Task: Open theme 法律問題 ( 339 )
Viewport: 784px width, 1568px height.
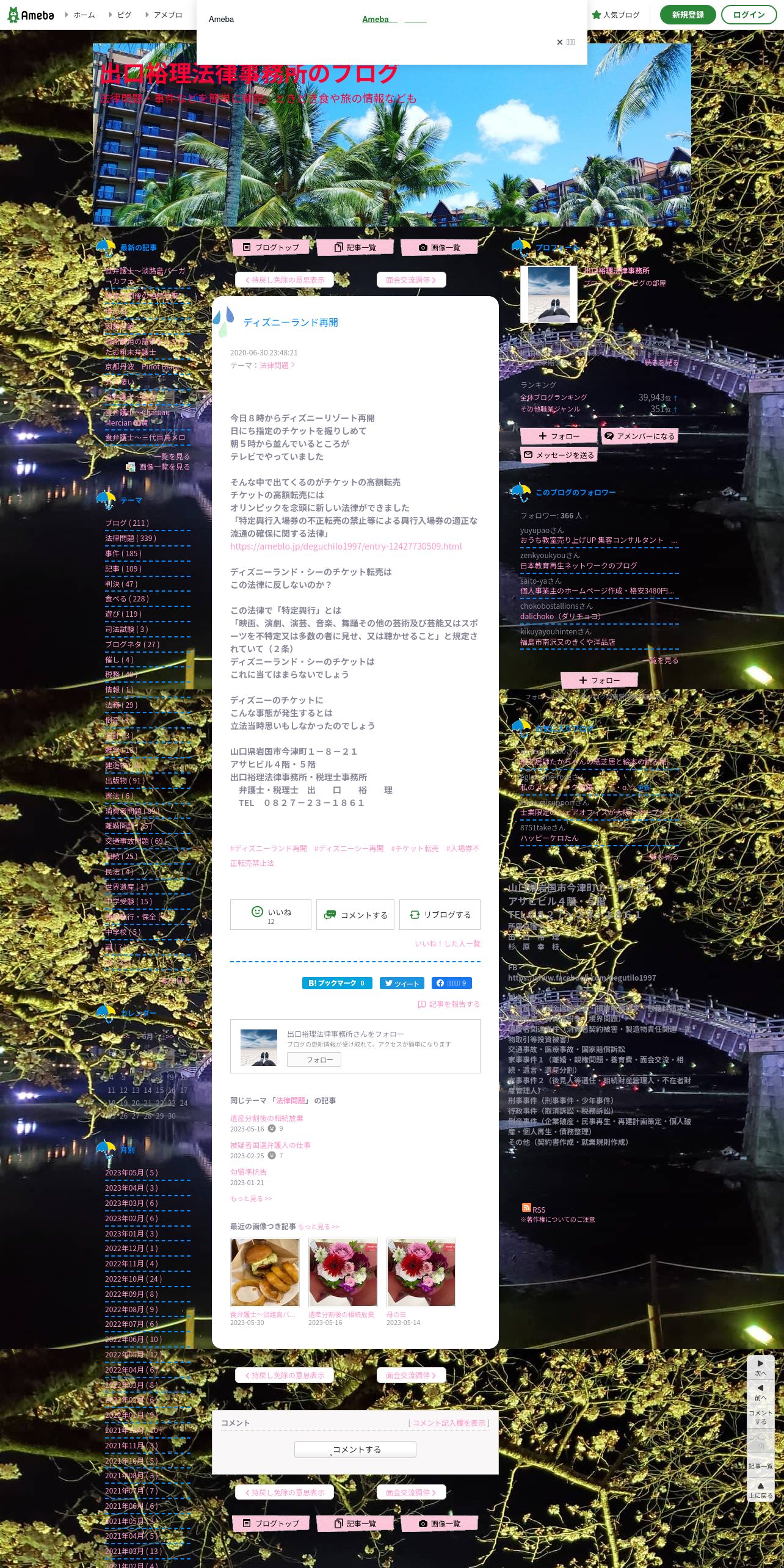Action: click(131, 538)
